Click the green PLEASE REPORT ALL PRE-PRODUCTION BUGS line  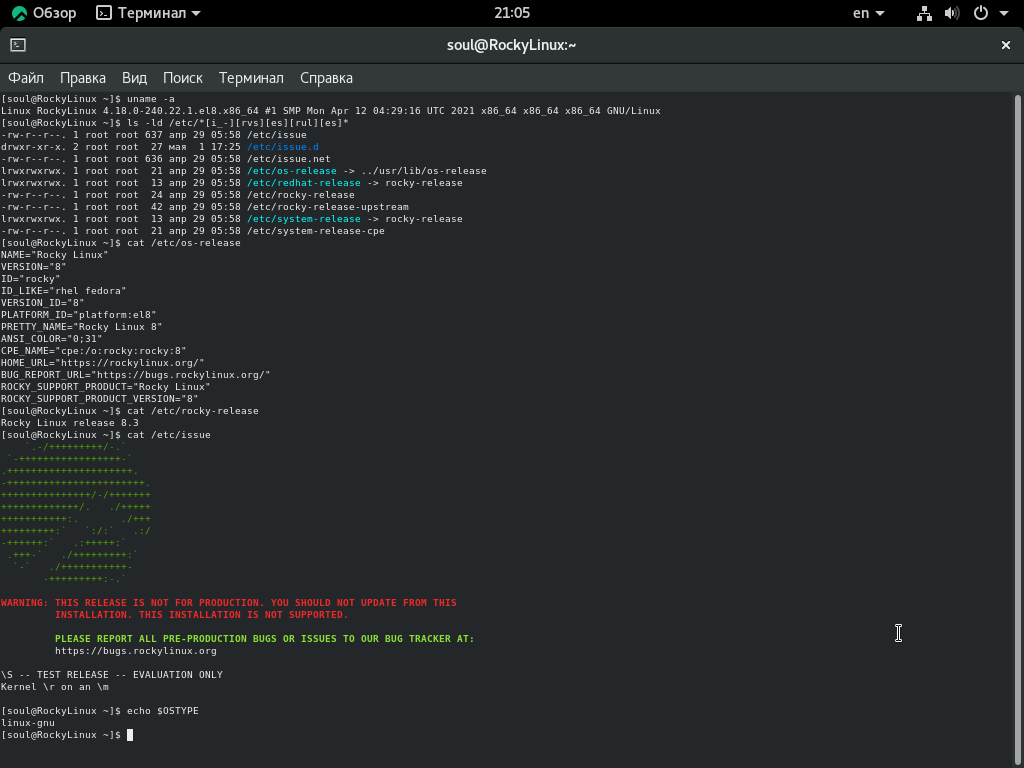(x=264, y=639)
